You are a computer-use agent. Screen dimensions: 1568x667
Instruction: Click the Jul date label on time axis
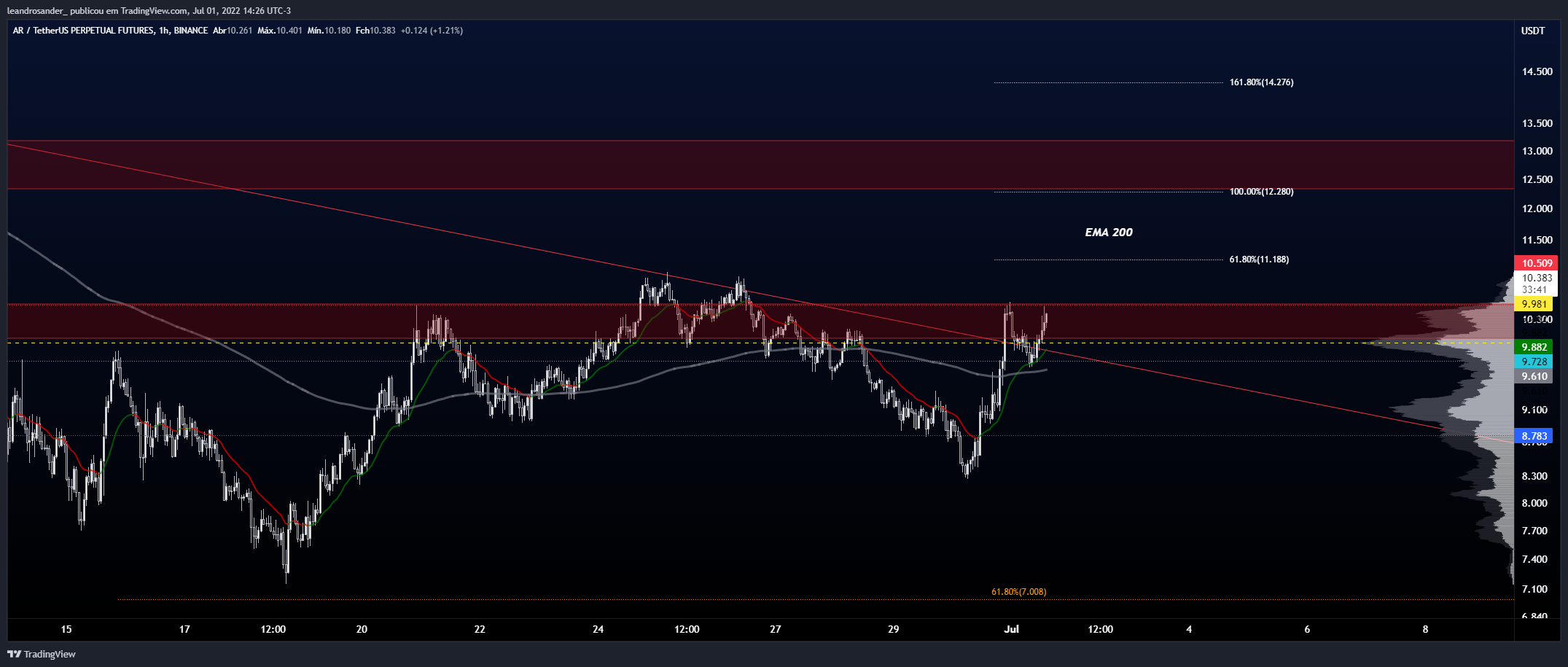tap(1011, 629)
